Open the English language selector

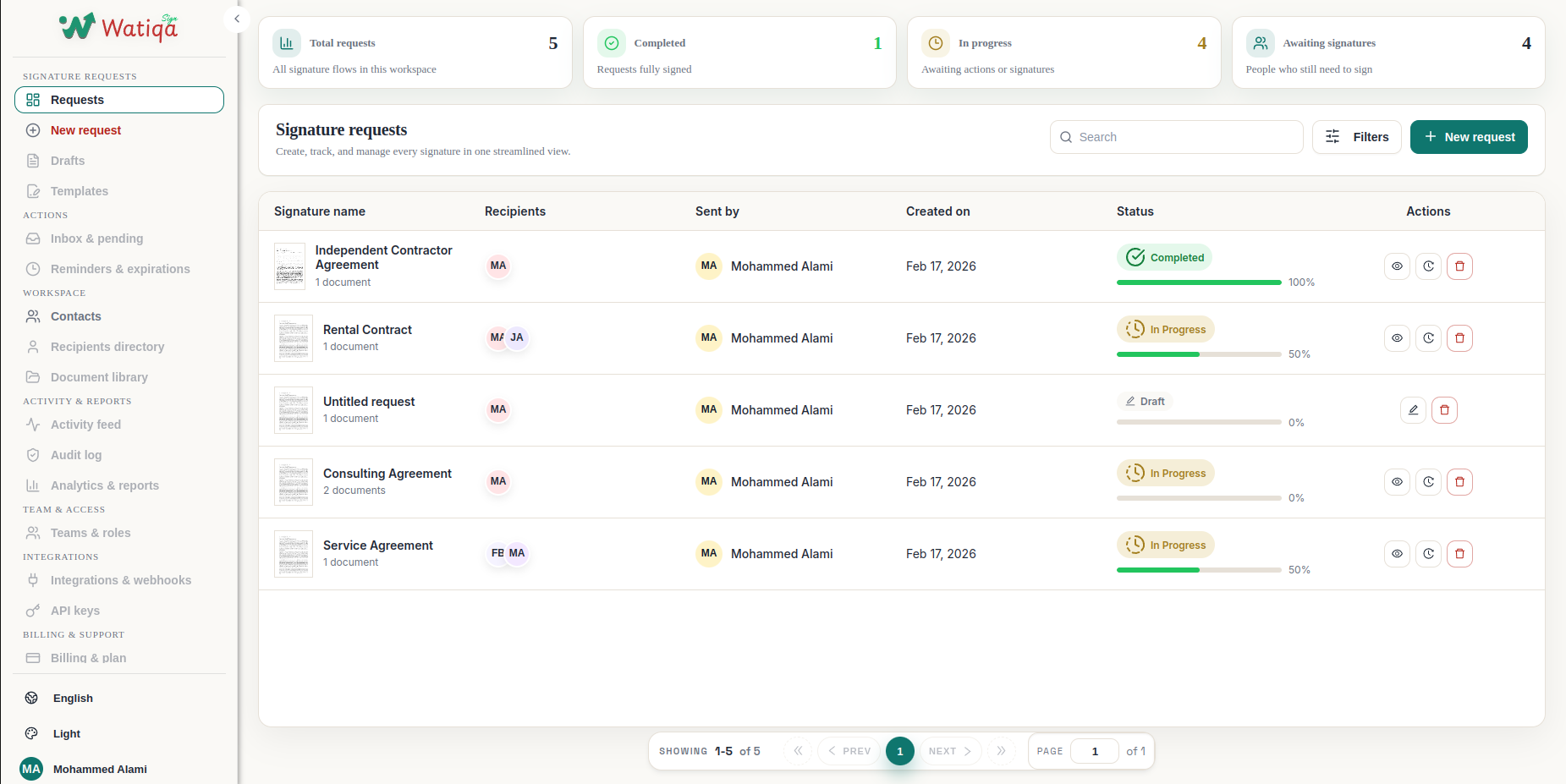tap(73, 698)
